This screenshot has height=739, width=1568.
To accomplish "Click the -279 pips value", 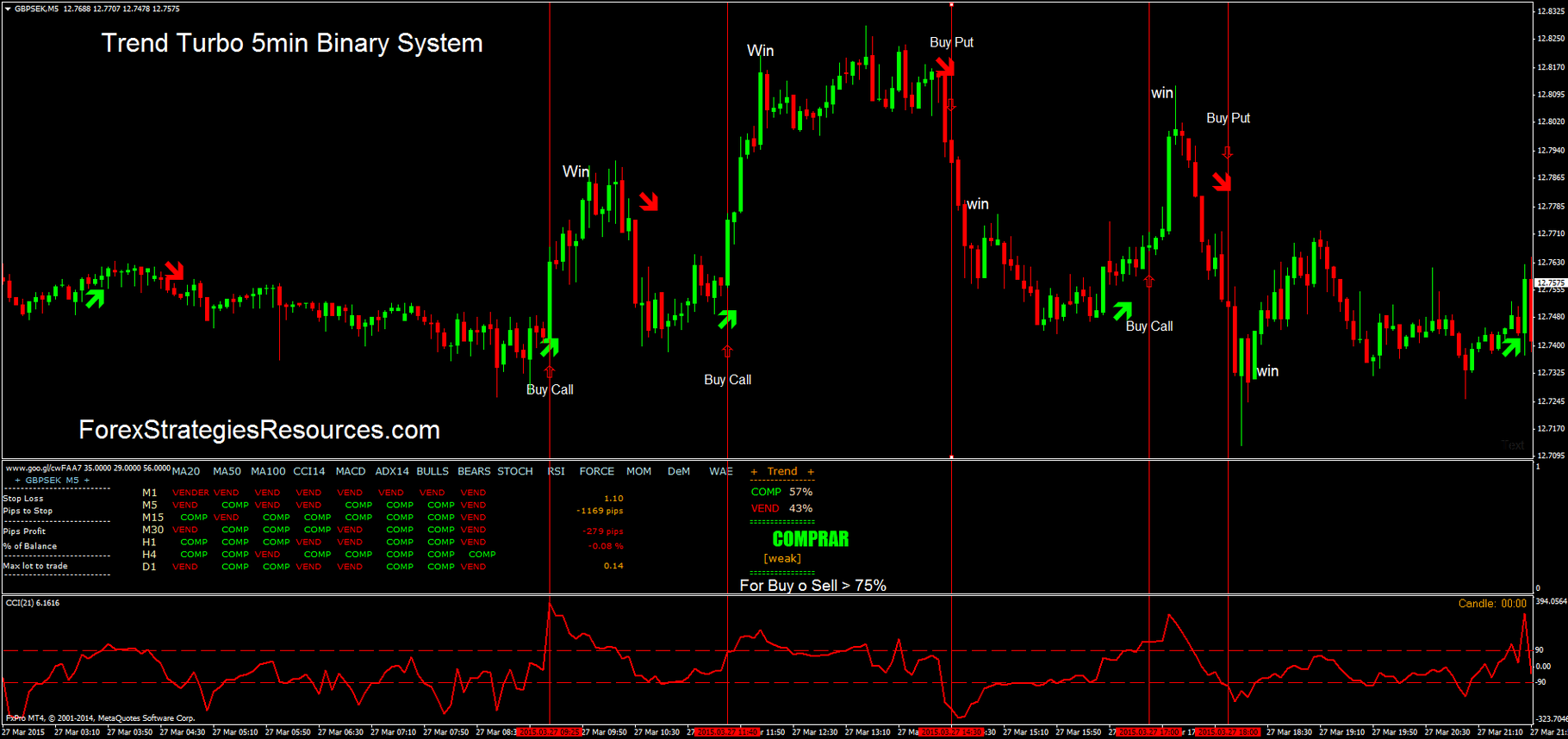I will (603, 531).
